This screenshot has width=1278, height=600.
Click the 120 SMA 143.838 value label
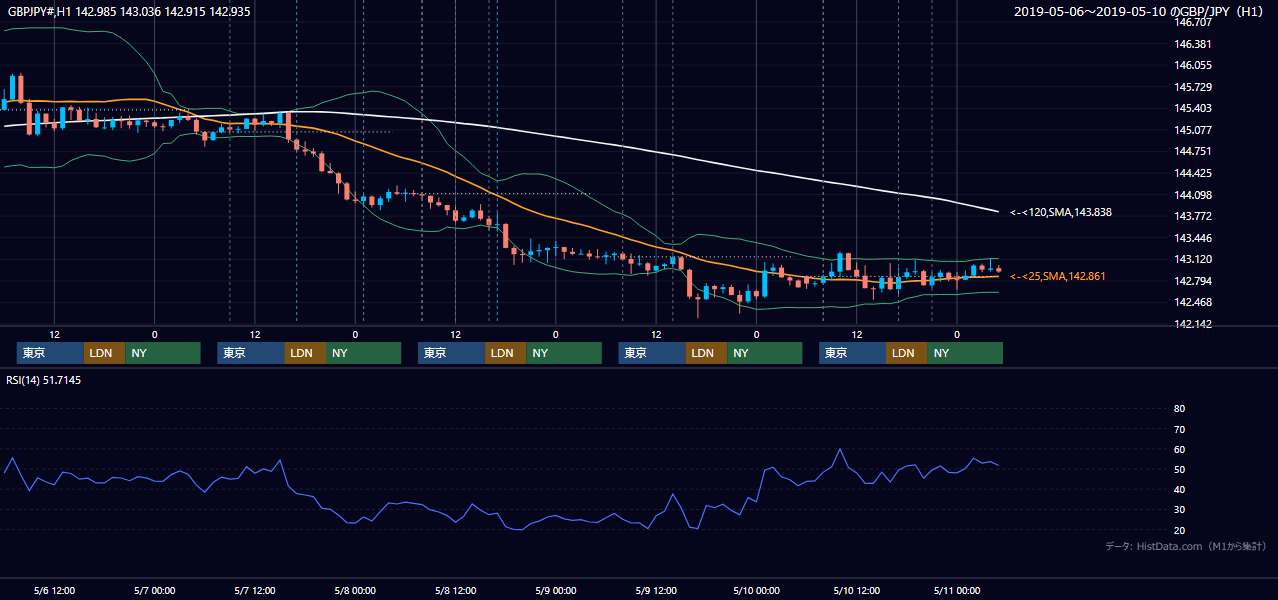(1061, 212)
